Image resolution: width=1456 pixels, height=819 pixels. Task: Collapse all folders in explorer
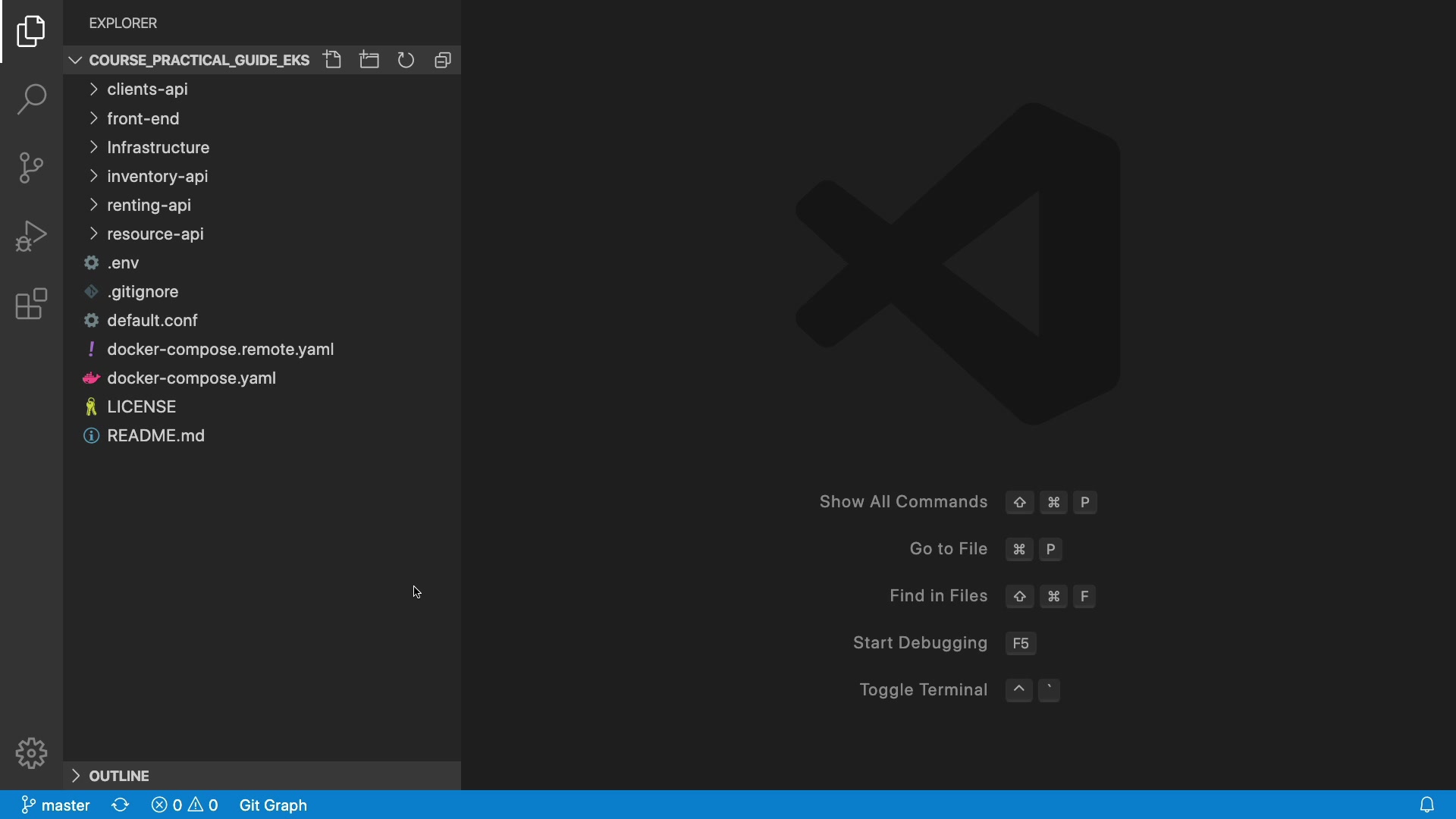443,60
